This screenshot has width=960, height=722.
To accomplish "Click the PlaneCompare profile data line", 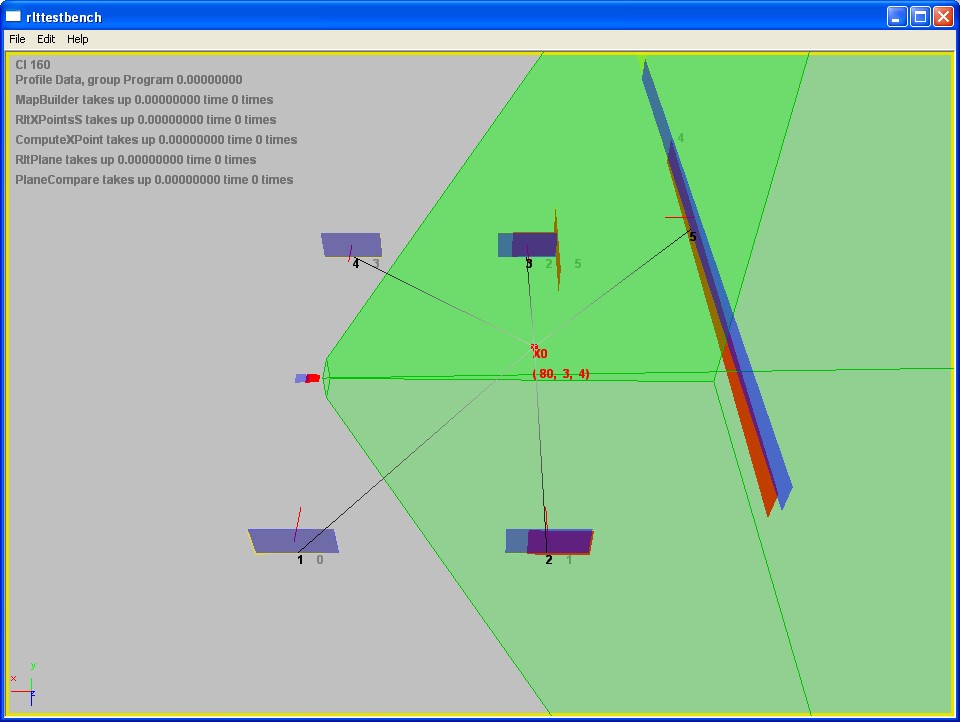I will [154, 180].
